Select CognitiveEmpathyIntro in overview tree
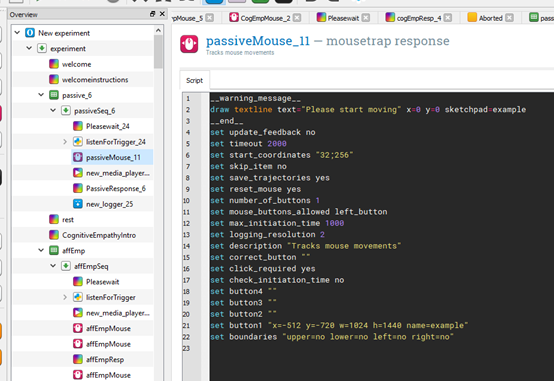This screenshot has height=381, width=554. (x=99, y=235)
